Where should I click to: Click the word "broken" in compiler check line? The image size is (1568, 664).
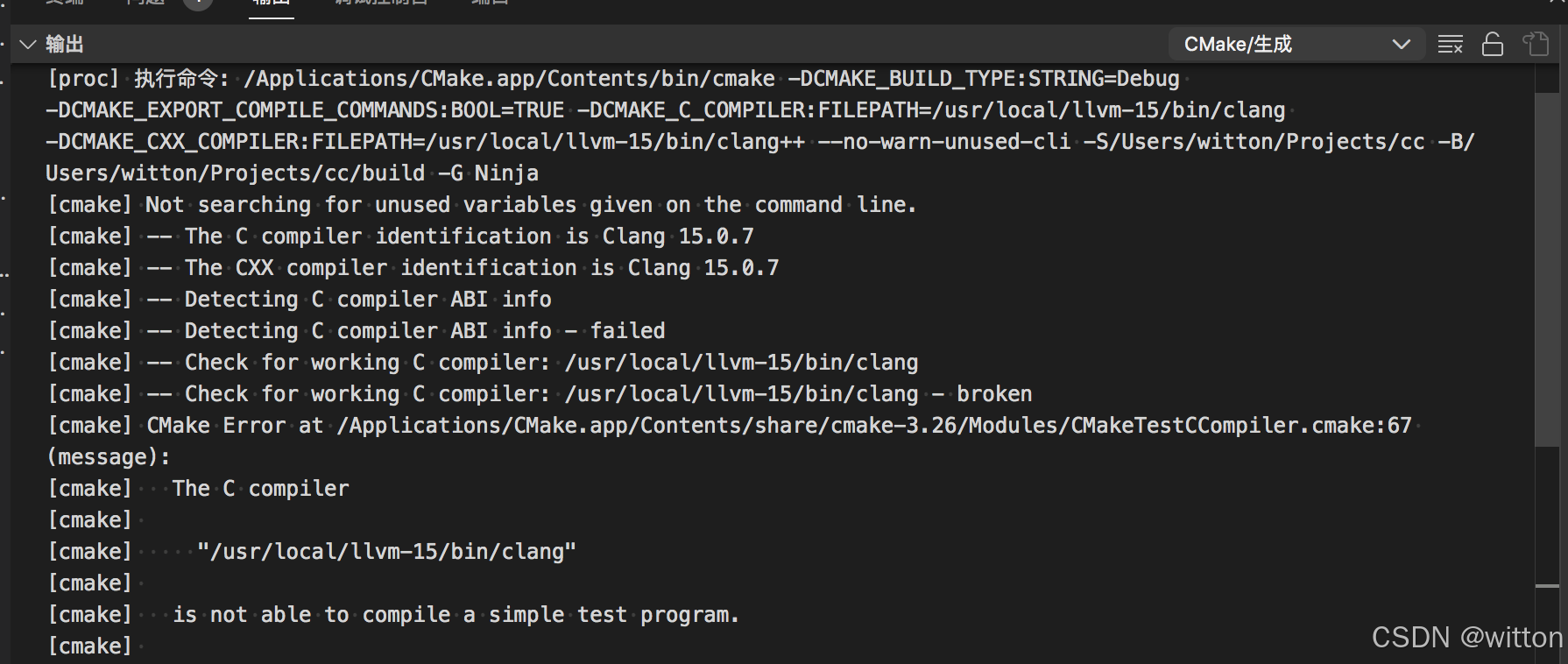pyautogui.click(x=994, y=394)
